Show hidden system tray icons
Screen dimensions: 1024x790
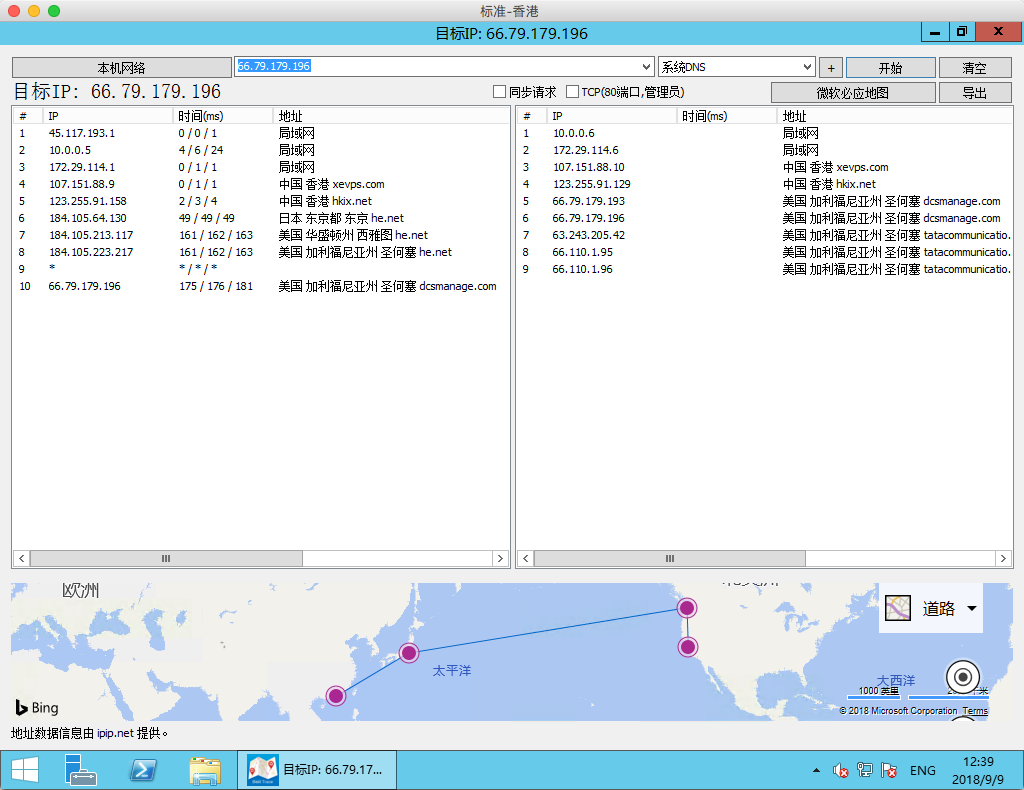(816, 771)
